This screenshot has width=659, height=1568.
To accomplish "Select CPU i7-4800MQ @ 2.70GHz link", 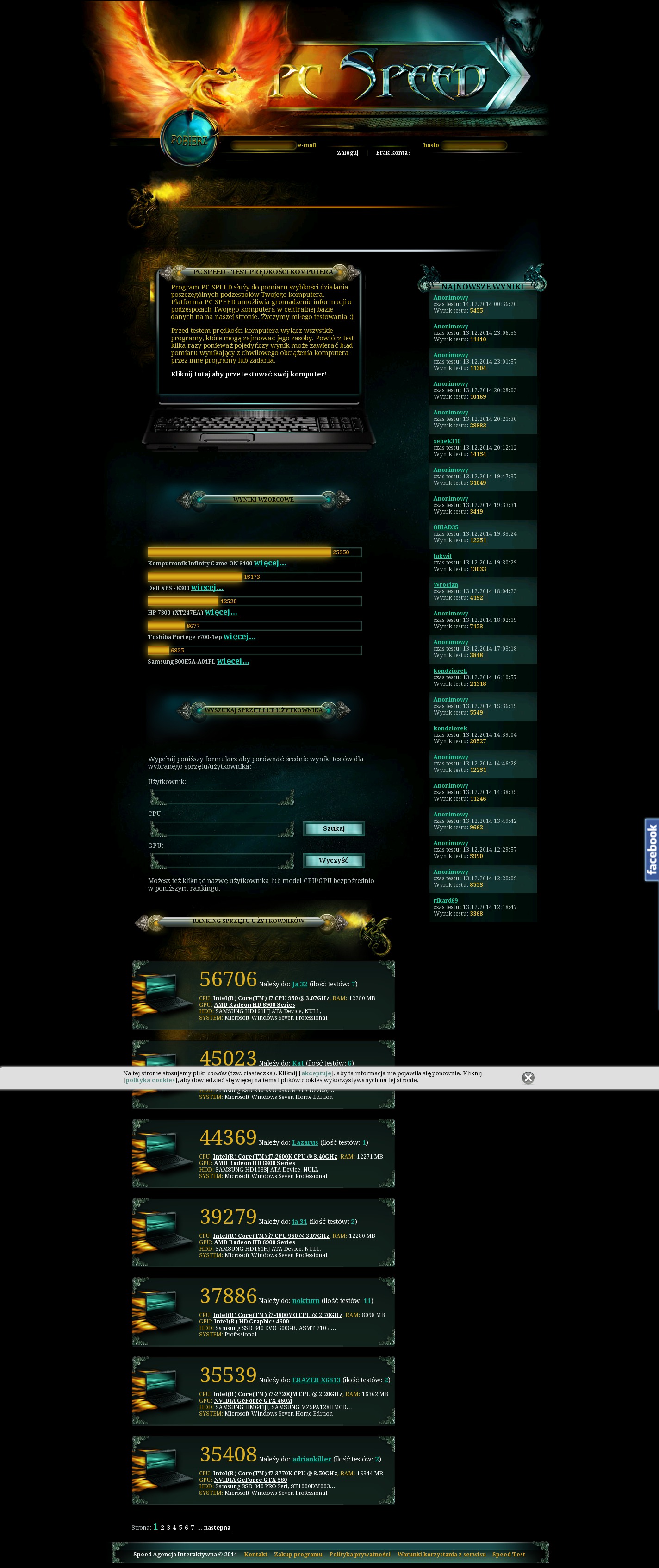I will click(x=278, y=1315).
